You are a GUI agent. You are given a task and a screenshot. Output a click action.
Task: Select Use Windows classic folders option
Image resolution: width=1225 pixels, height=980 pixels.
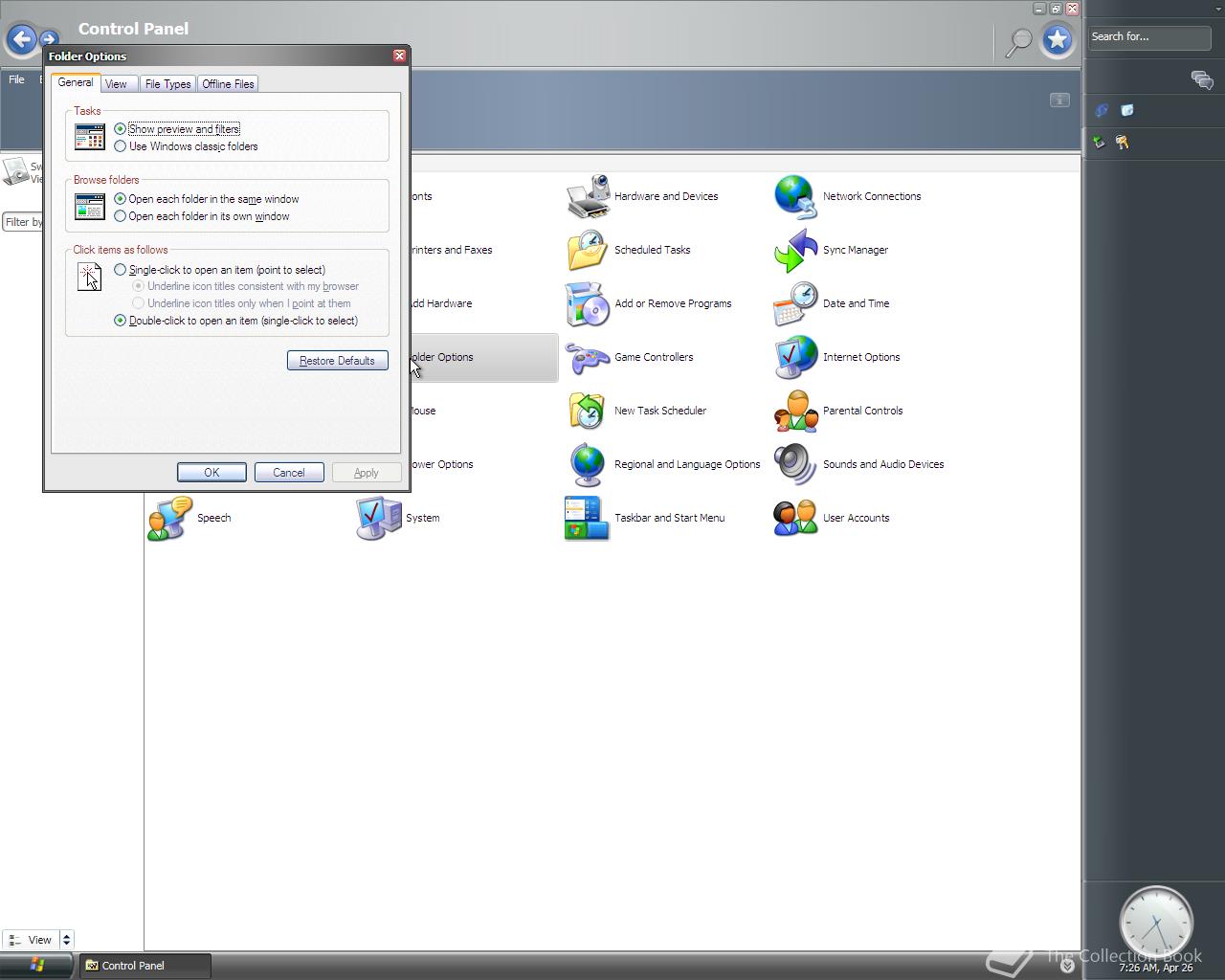(186, 146)
